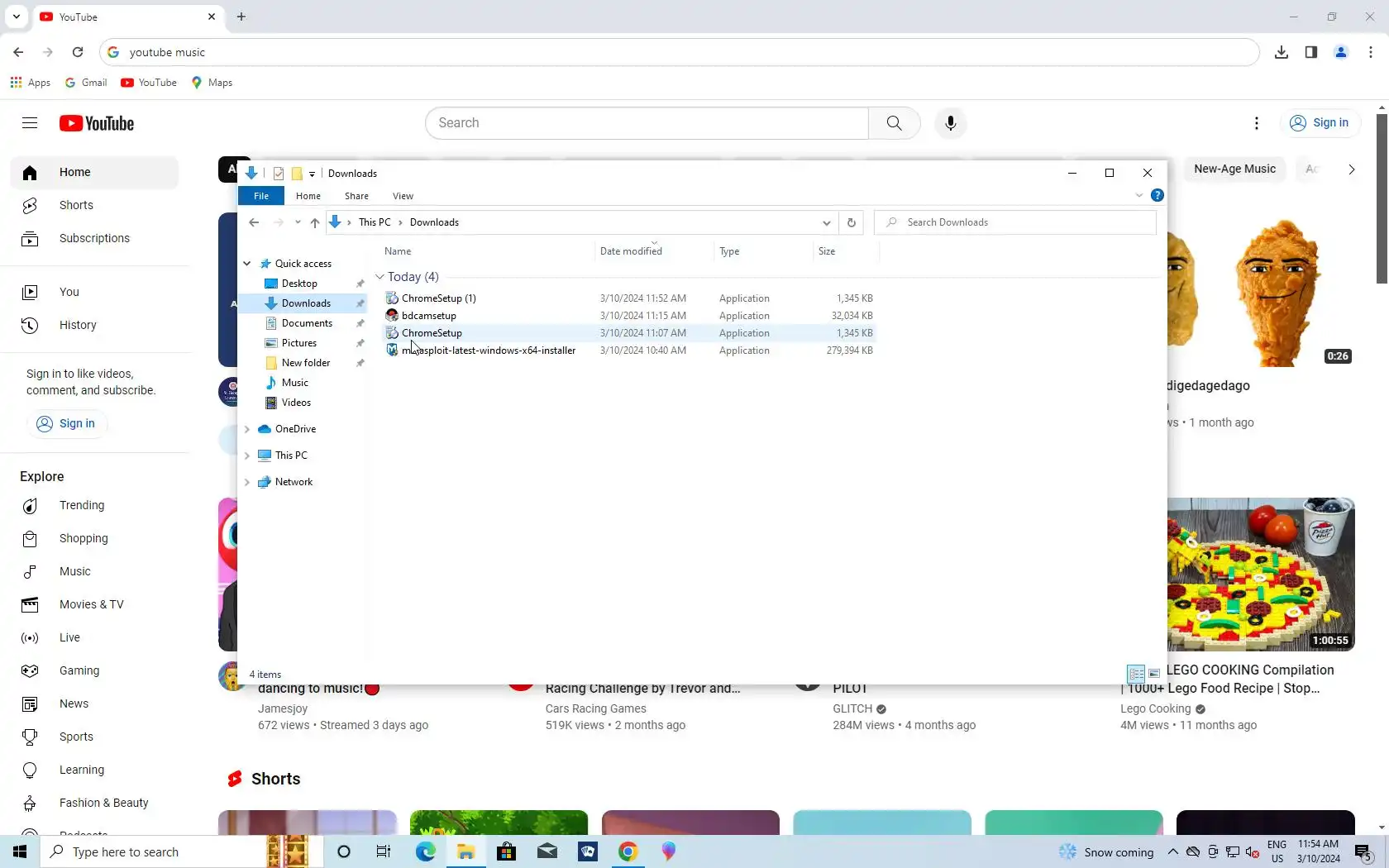Open the View ribbon tab

click(403, 196)
